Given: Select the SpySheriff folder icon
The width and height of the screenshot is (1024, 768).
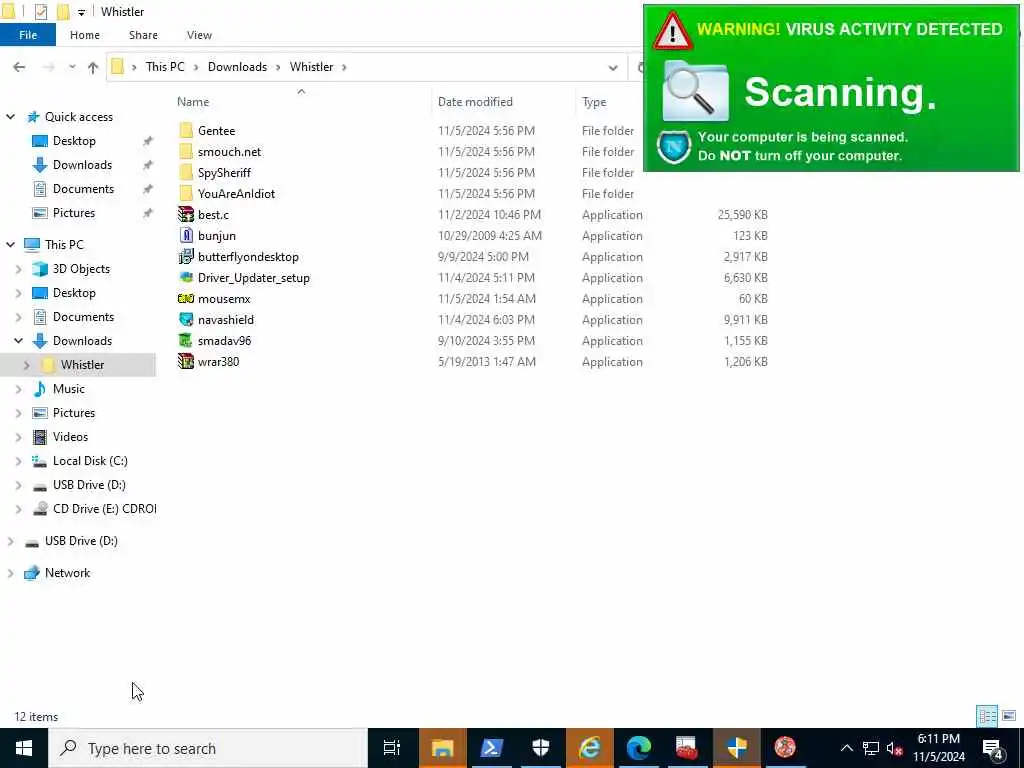Looking at the screenshot, I should pyautogui.click(x=186, y=172).
